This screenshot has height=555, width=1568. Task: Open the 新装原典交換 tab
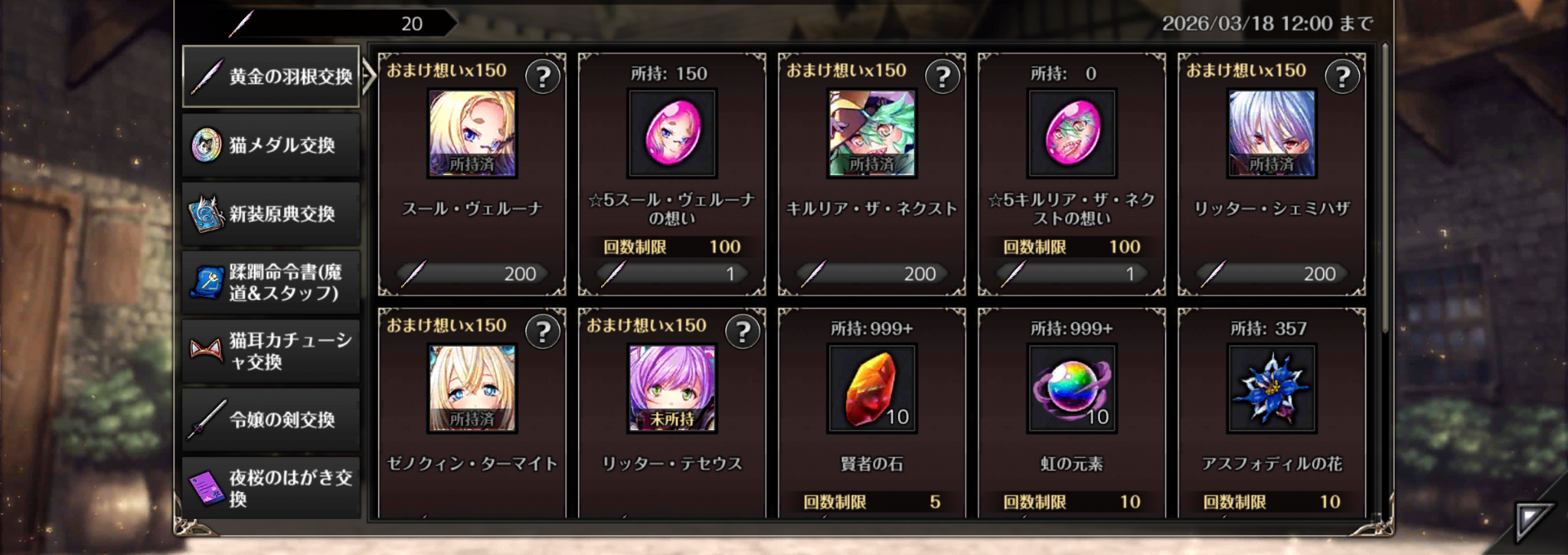click(271, 214)
